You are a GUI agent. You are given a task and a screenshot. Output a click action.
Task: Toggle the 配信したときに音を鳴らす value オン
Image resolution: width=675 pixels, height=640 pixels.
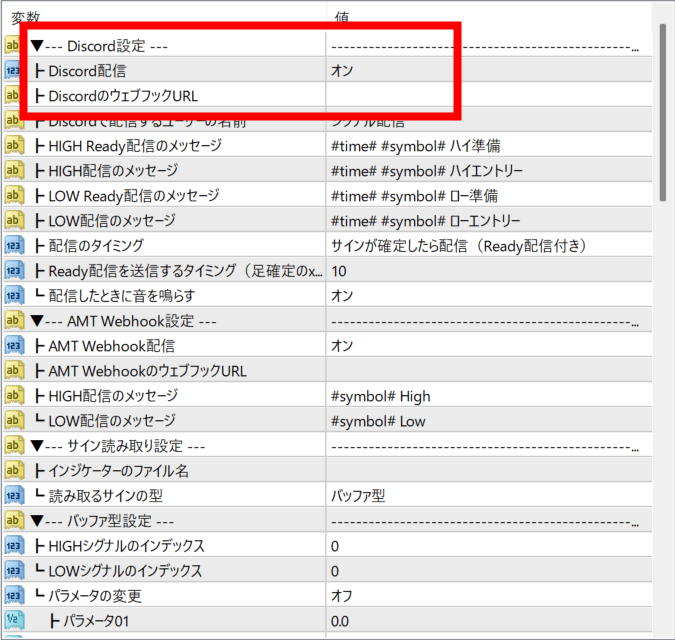tap(342, 295)
